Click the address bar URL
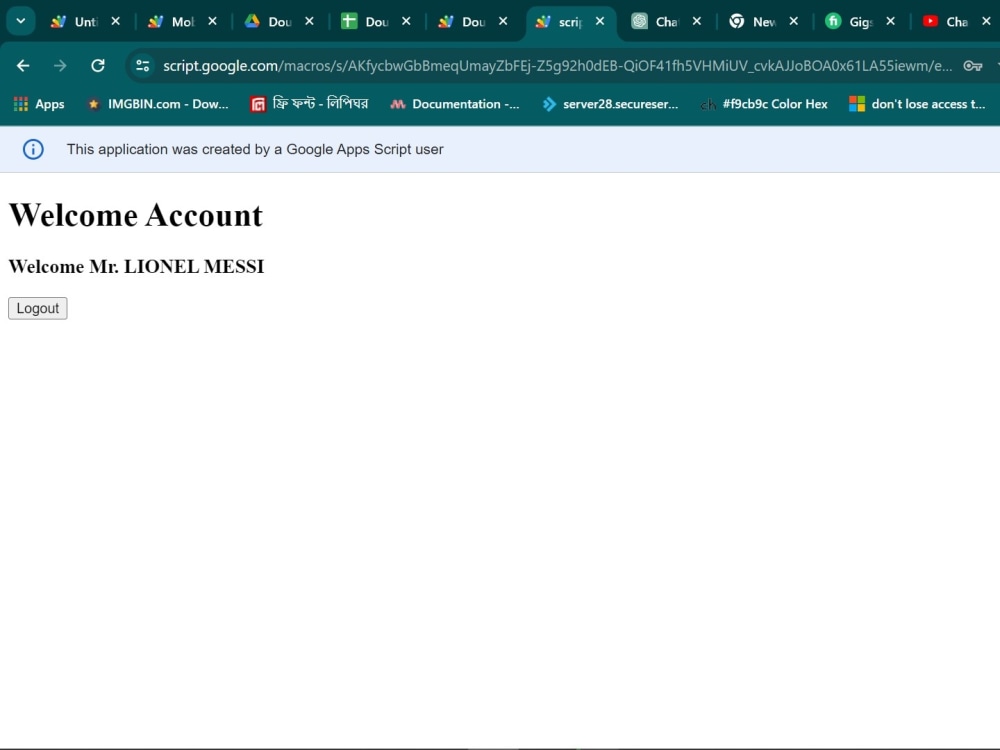 tap(557, 66)
